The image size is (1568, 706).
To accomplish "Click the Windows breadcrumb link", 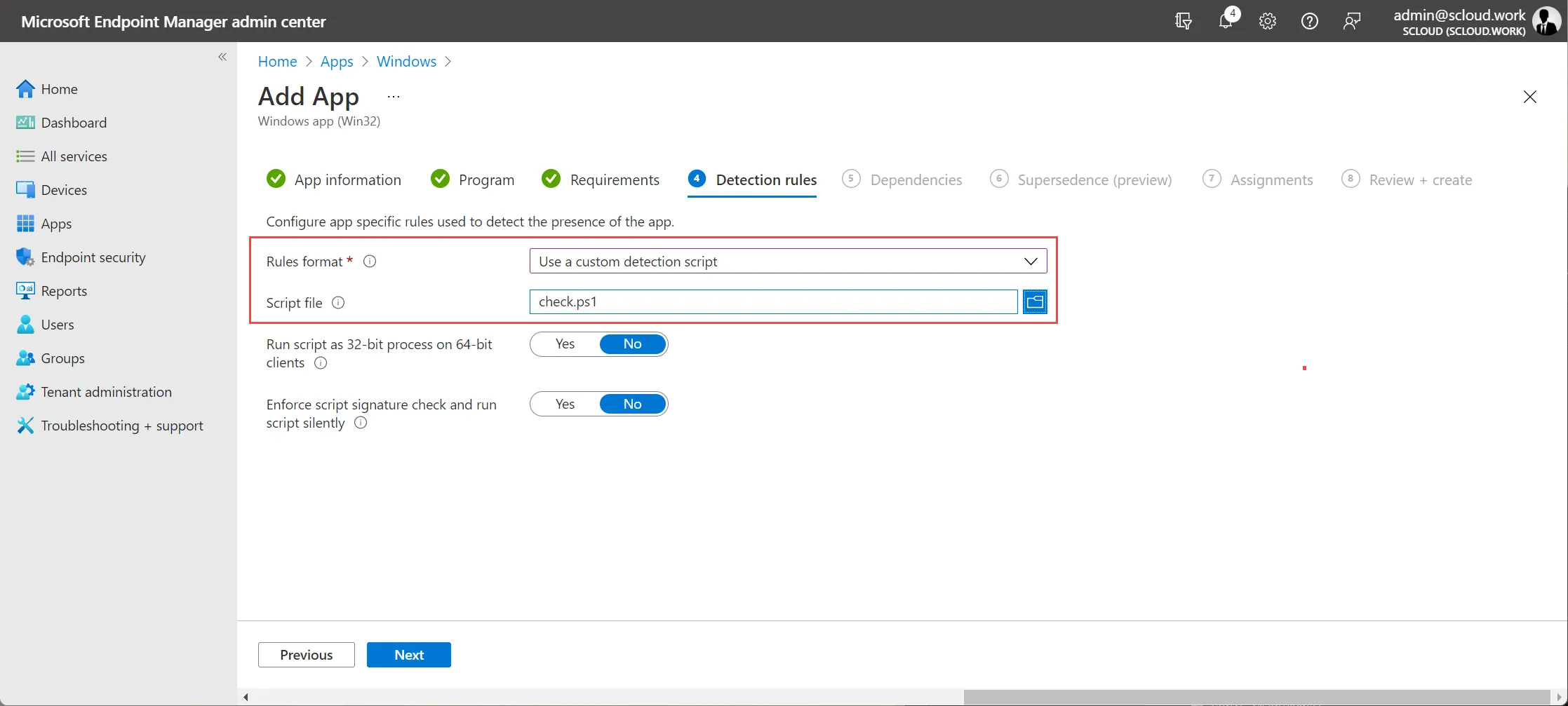I will click(x=406, y=62).
